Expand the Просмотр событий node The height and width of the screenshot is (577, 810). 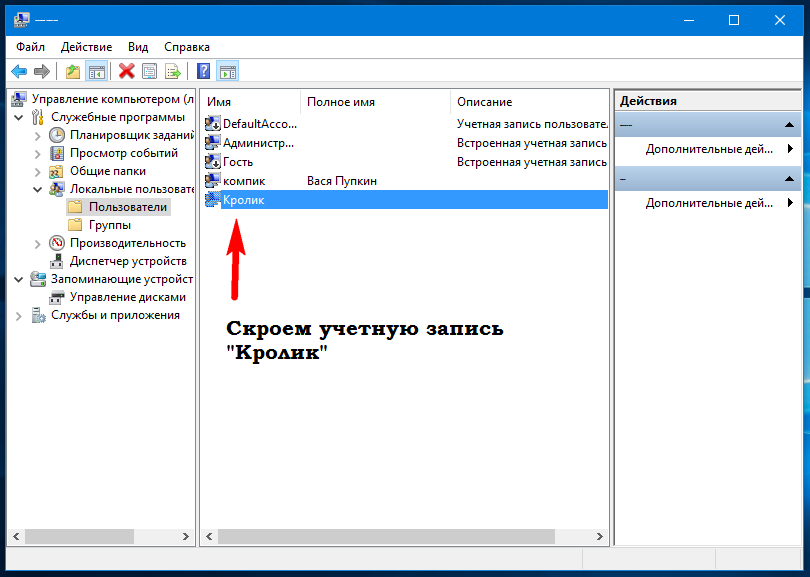pyautogui.click(x=37, y=154)
